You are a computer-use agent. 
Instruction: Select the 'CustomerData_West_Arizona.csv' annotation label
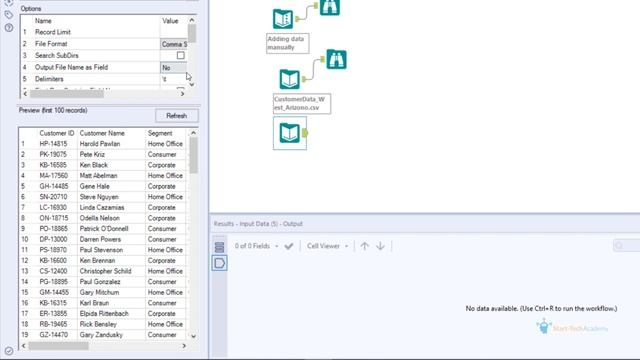302,104
